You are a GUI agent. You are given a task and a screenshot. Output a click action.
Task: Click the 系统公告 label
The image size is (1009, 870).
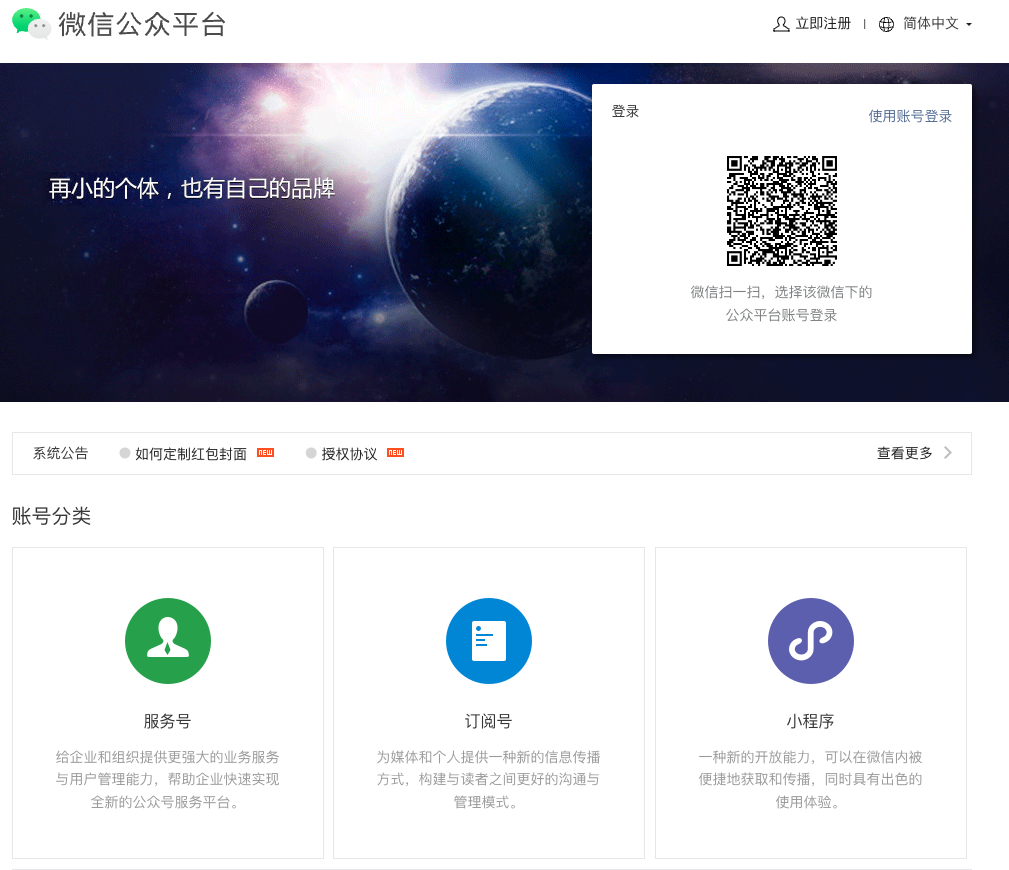pyautogui.click(x=60, y=453)
